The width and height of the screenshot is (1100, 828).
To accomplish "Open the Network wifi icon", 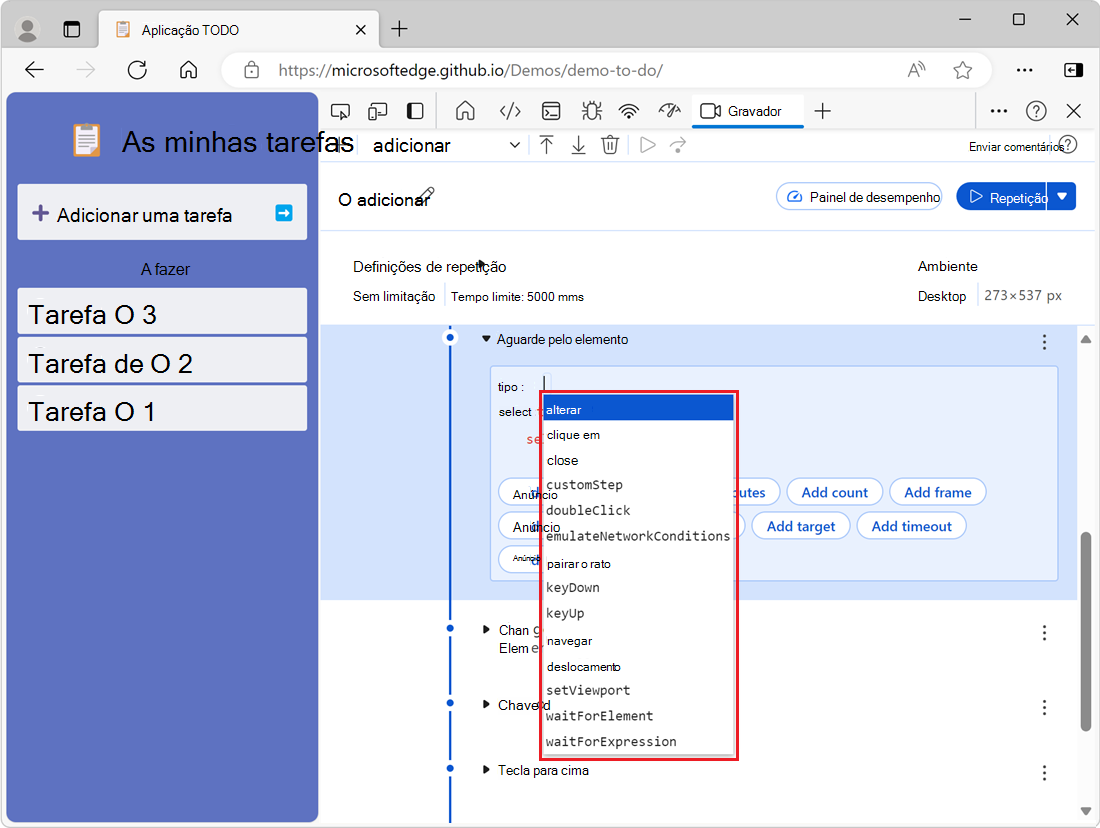I will 628,111.
